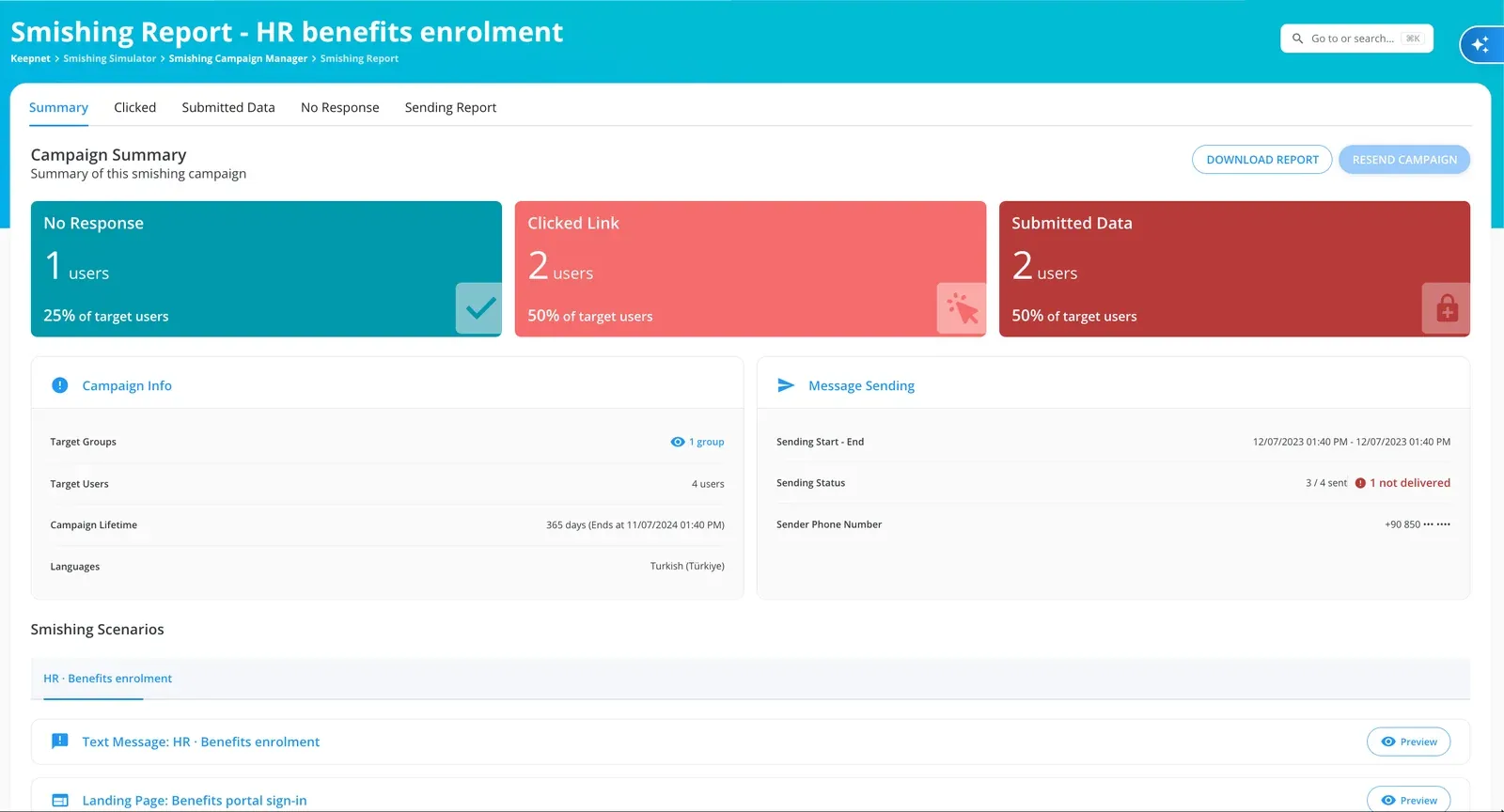Click 25% of target users text
The image size is (1504, 812).
coord(105,316)
